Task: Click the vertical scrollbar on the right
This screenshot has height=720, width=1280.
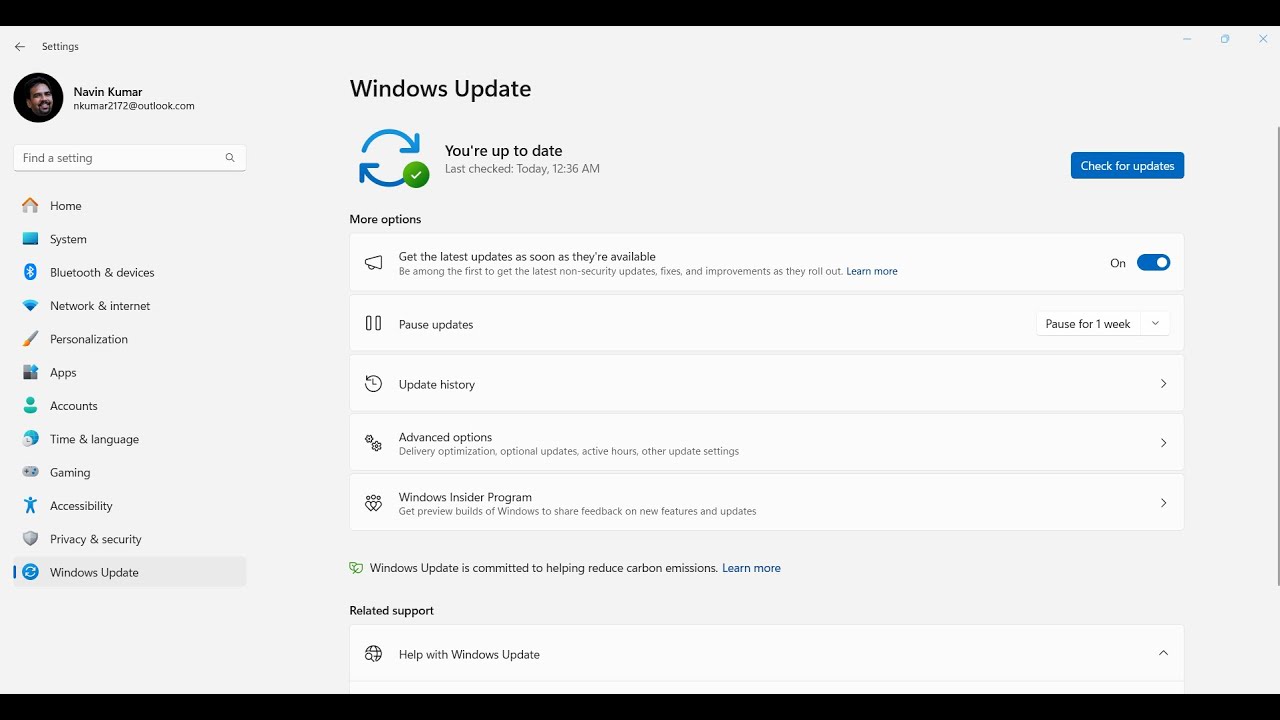Action: (1277, 356)
